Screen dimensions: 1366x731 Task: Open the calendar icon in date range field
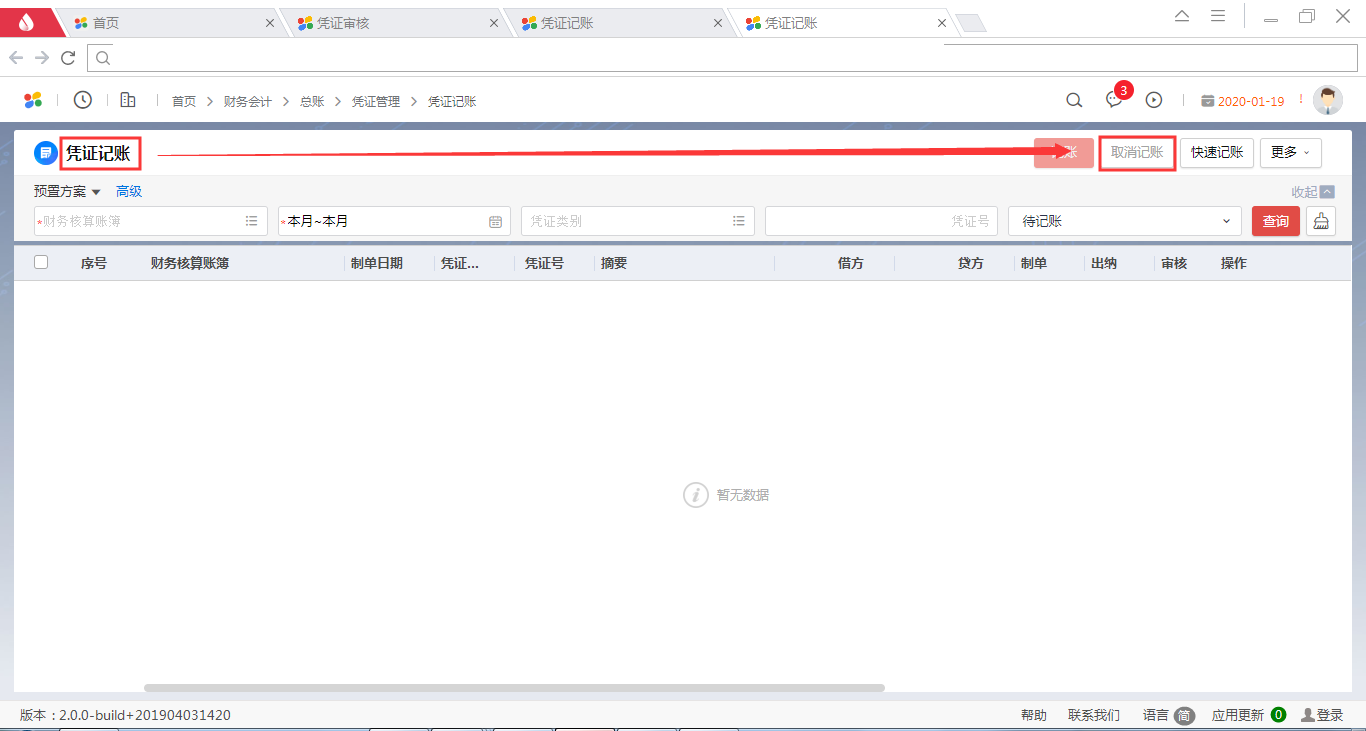coord(495,221)
